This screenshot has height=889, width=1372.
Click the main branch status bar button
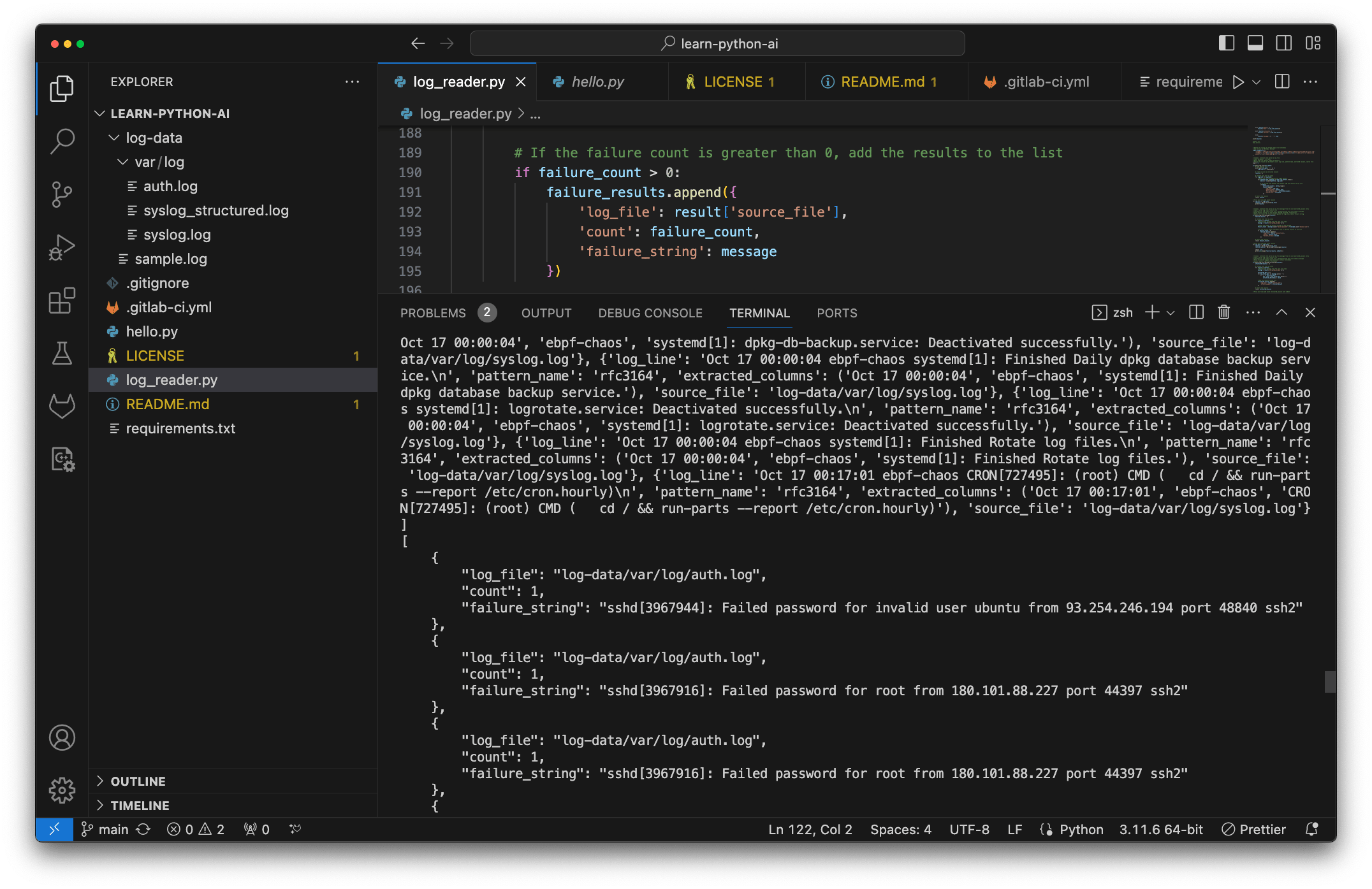[x=105, y=829]
